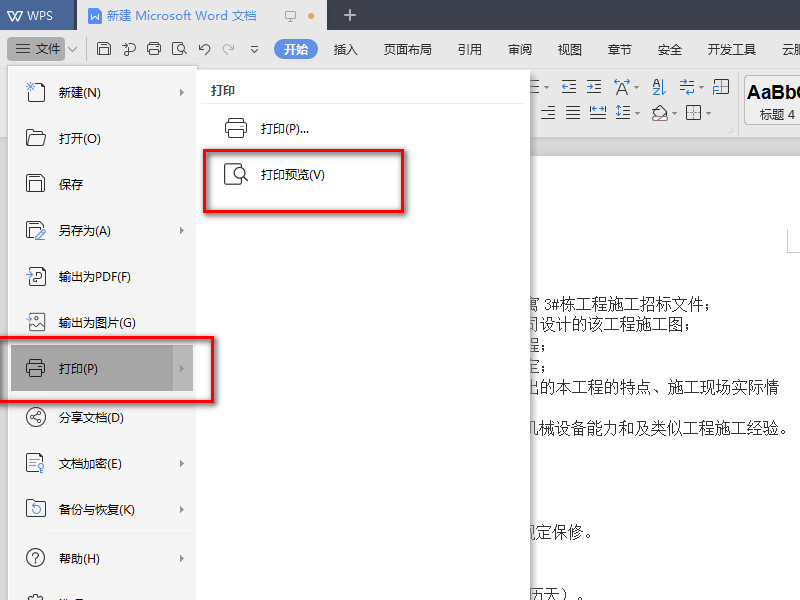The image size is (800, 600).
Task: Click the Redo icon
Action: coord(231,48)
